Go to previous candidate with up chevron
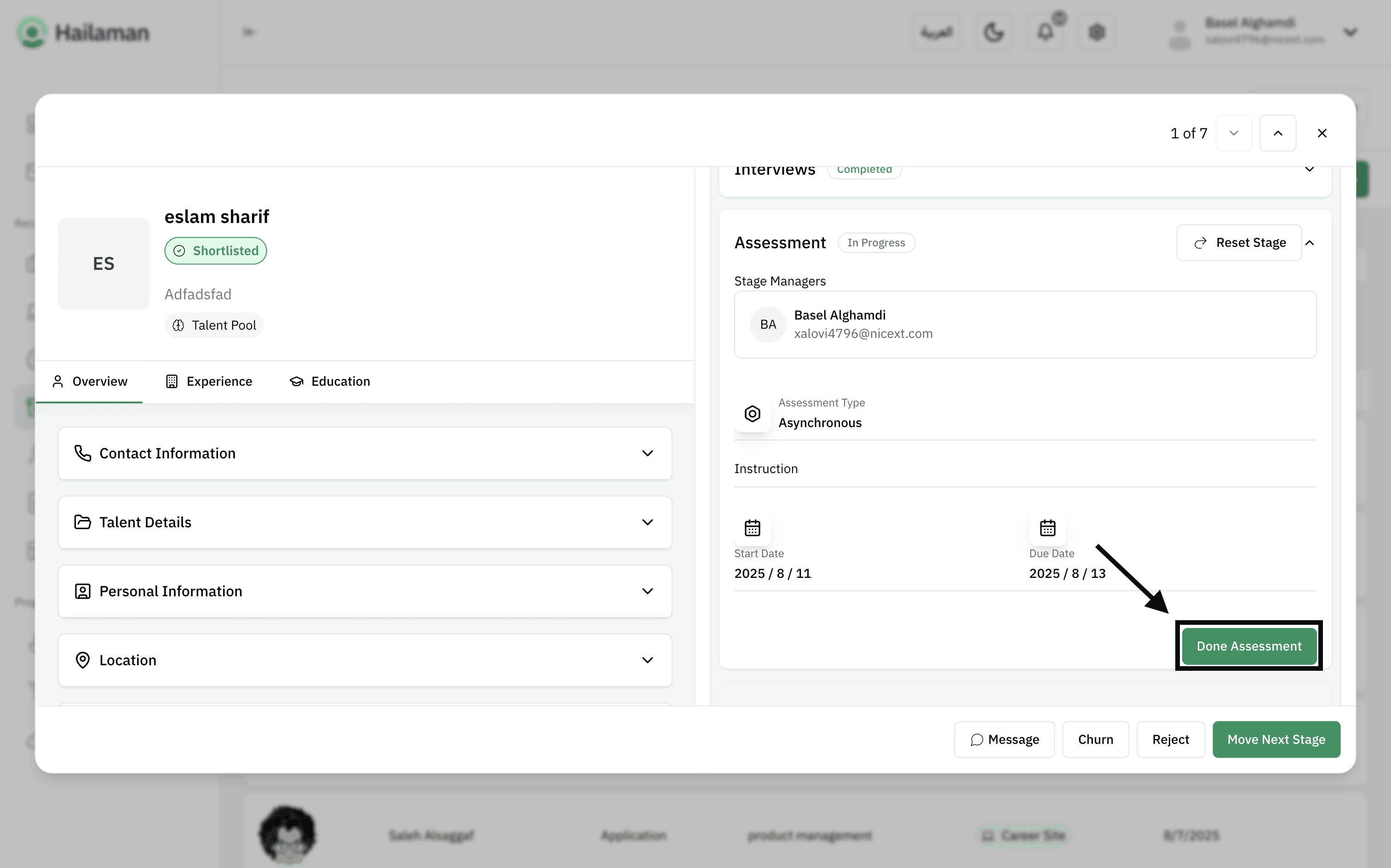This screenshot has height=868, width=1391. pyautogui.click(x=1277, y=133)
